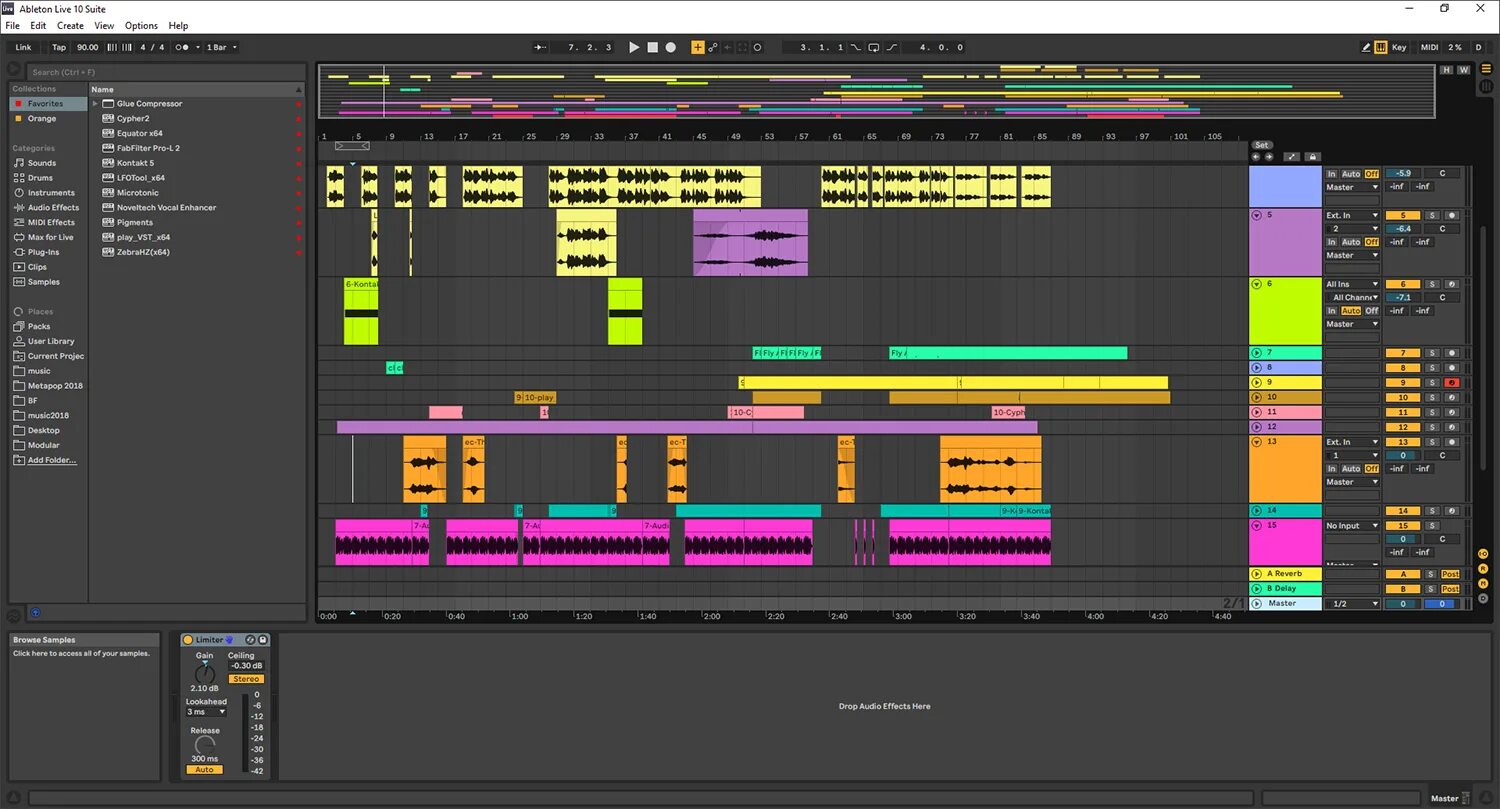The height and width of the screenshot is (809, 1500).
Task: Toggle the Loop switch in transport
Action: click(x=874, y=47)
